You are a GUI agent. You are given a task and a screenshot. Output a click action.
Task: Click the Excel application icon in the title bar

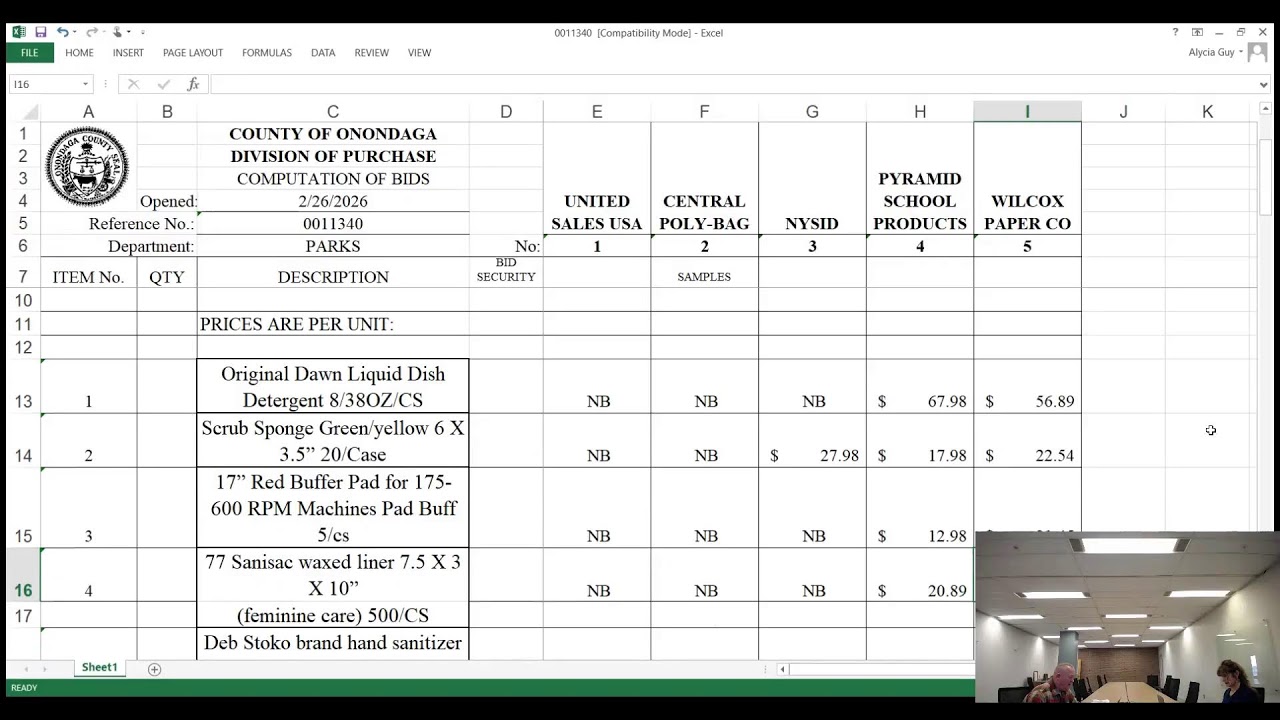[x=19, y=32]
